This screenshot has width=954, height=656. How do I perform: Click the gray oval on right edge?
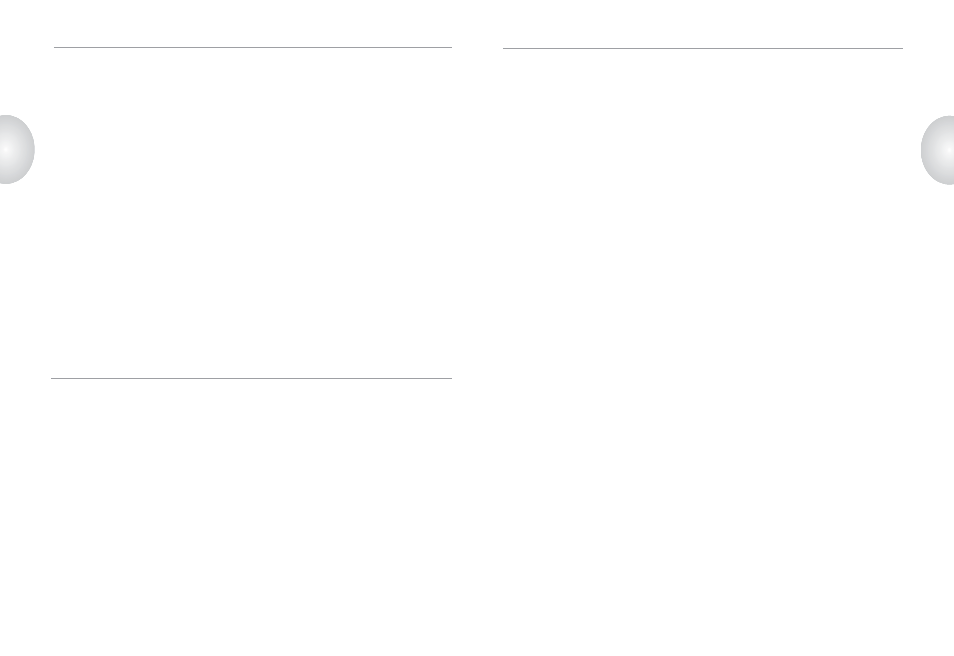[x=937, y=150]
